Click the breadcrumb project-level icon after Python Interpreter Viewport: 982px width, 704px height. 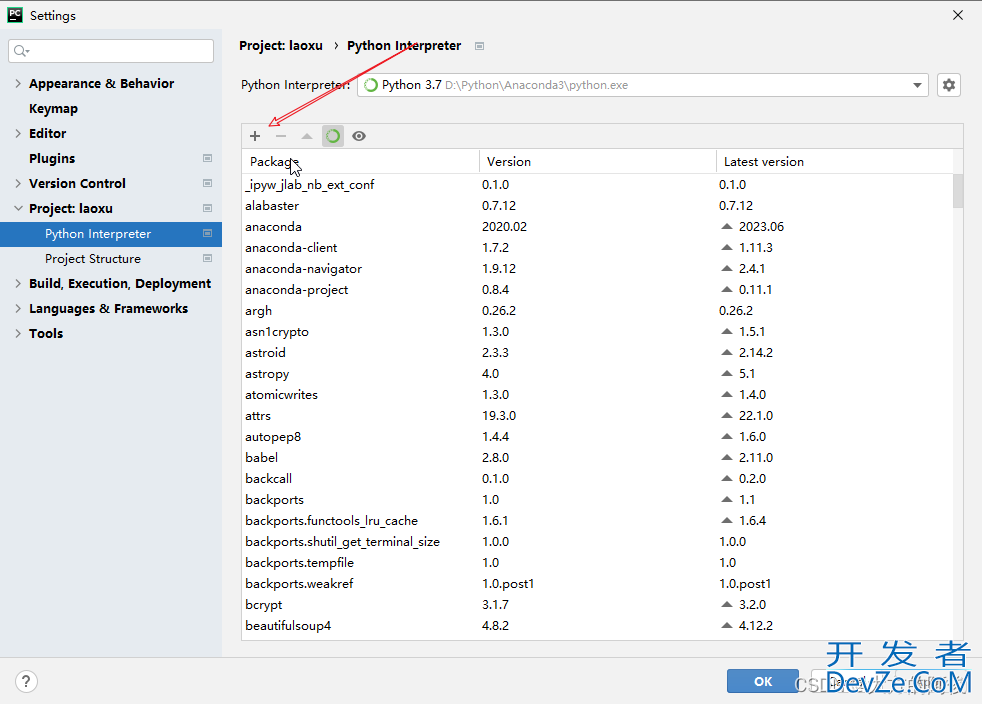pyautogui.click(x=480, y=46)
